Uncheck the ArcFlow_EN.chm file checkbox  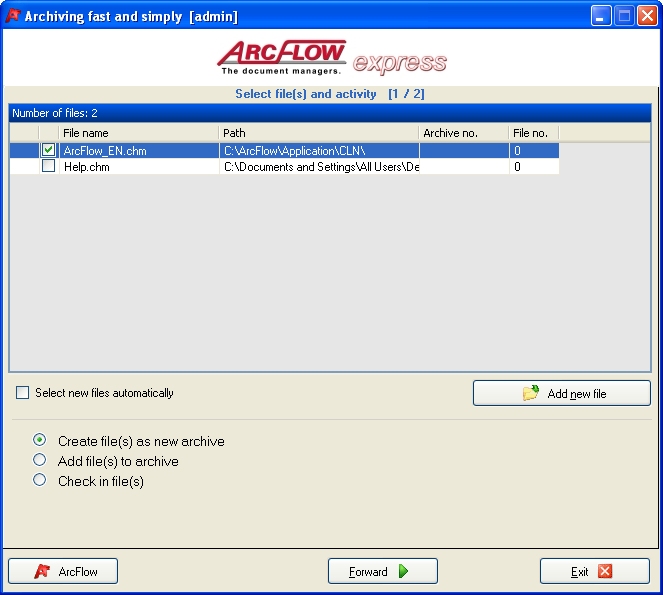click(48, 150)
